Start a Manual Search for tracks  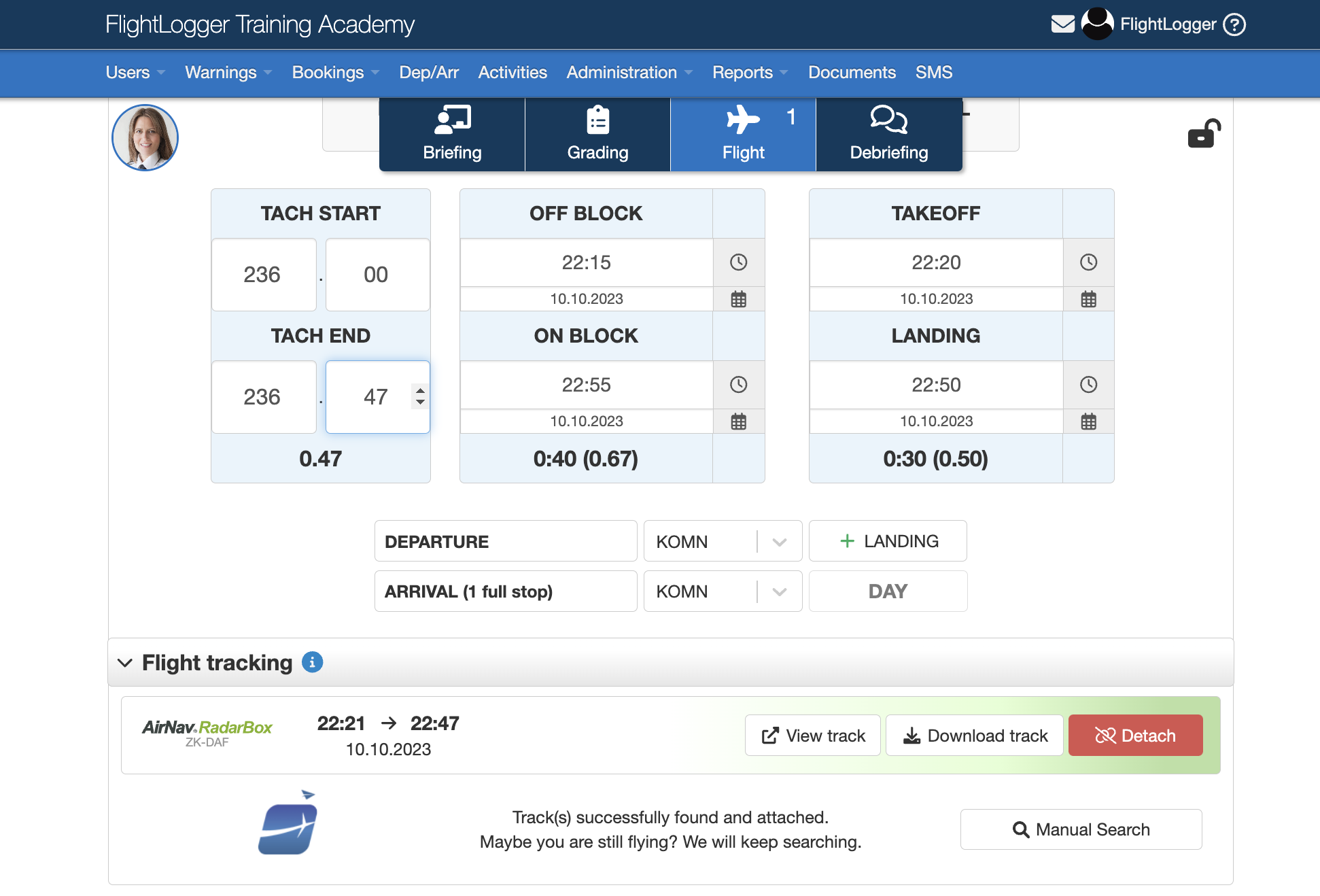point(1081,829)
